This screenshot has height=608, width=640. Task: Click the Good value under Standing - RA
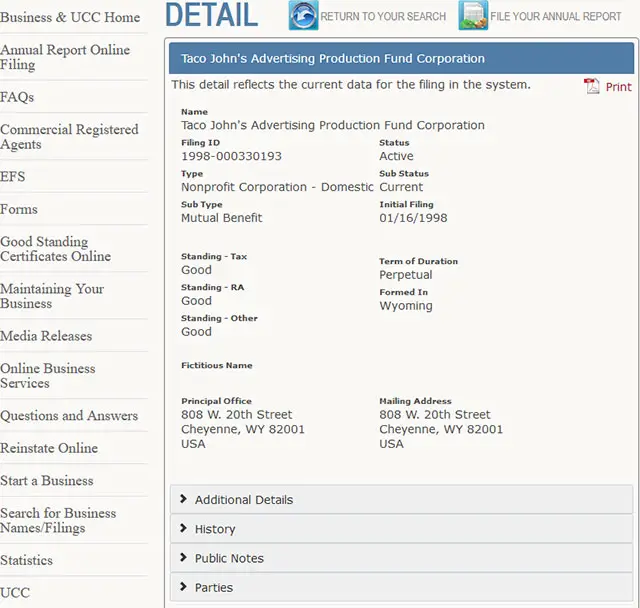pos(196,301)
